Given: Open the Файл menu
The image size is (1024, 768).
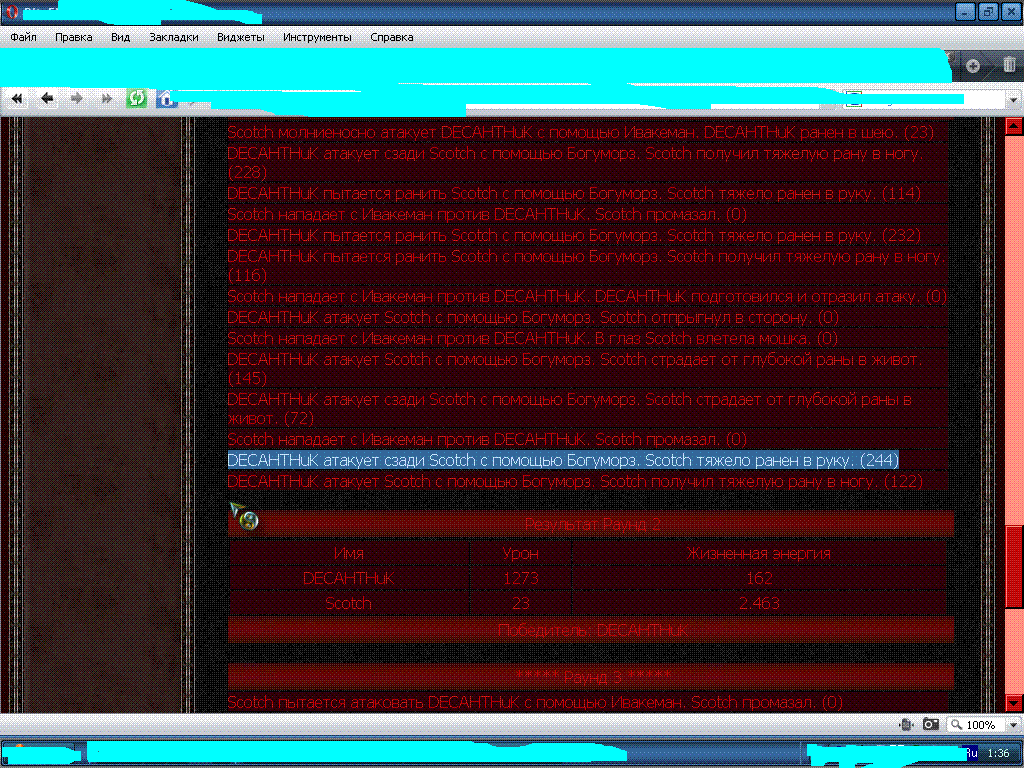Looking at the screenshot, I should (x=24, y=37).
